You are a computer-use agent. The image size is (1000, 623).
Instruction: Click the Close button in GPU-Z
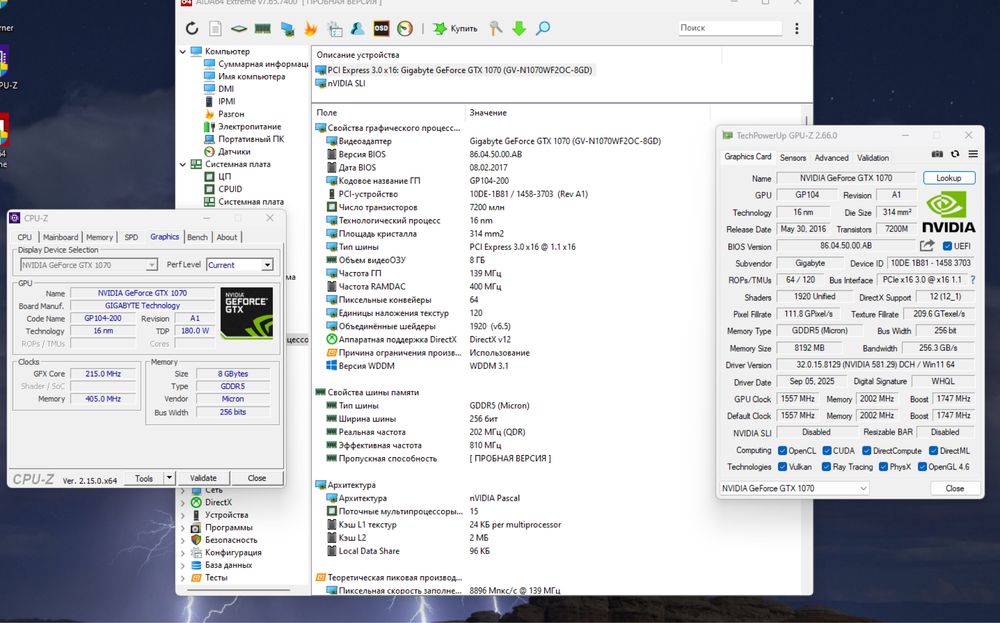[955, 488]
